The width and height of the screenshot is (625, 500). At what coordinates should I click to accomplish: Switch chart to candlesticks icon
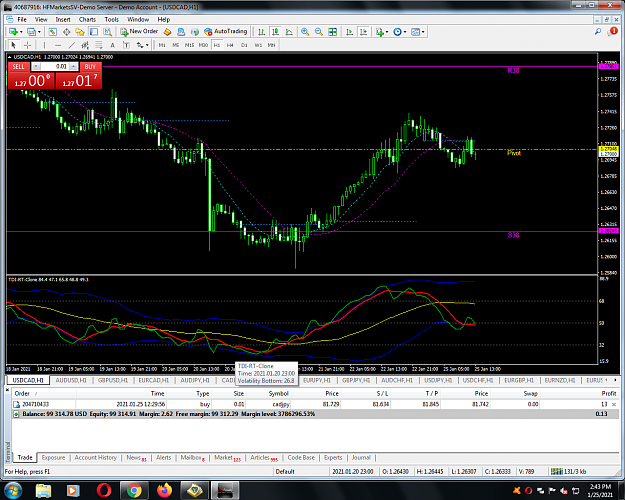(x=275, y=31)
